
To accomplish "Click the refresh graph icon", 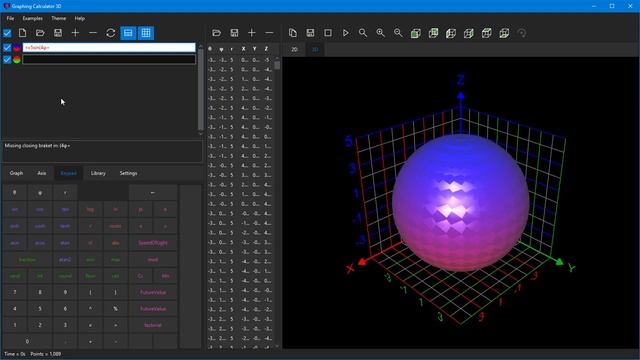I will pyautogui.click(x=111, y=33).
